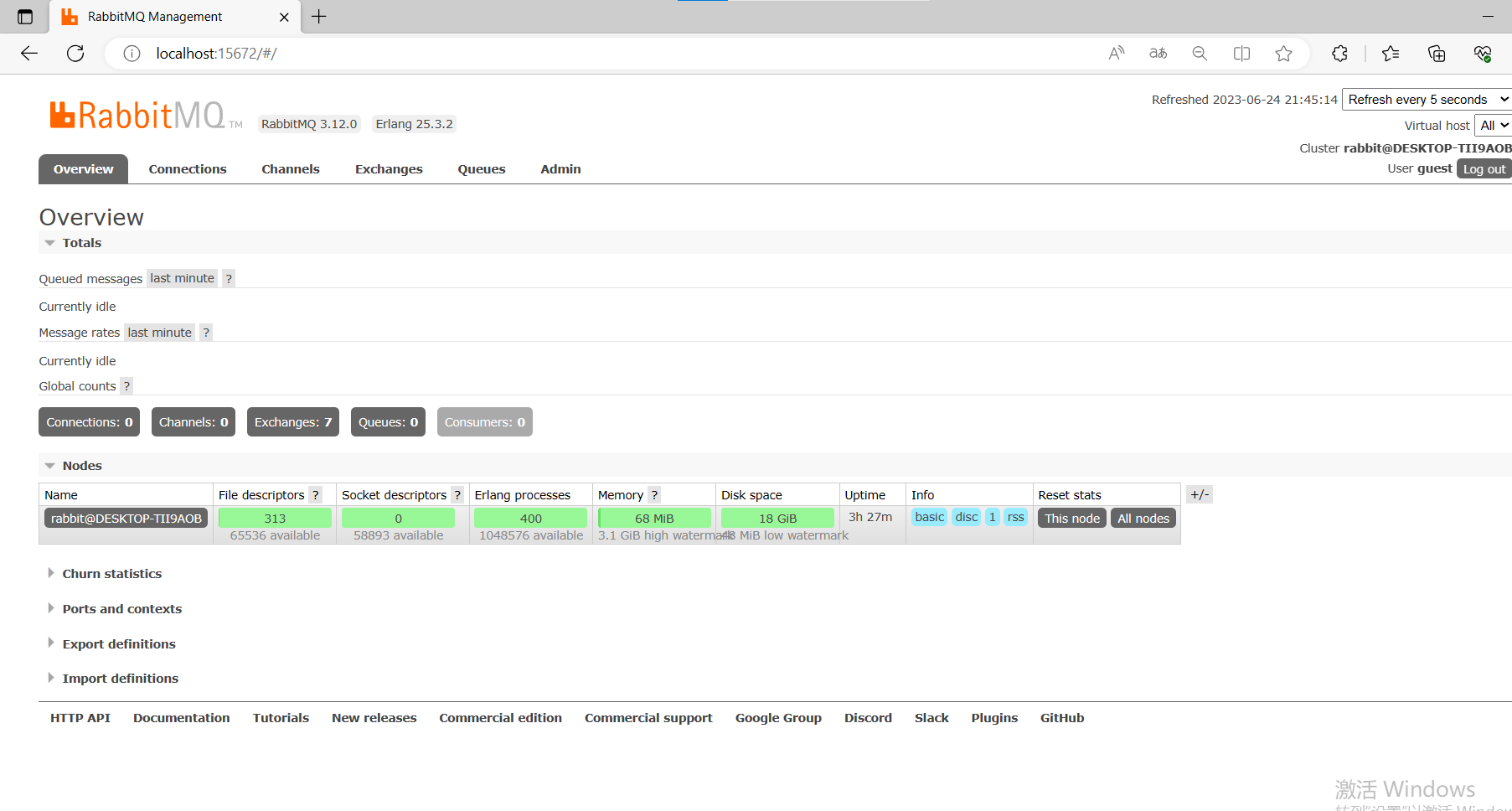Open the collections icon
Screen dimensions: 1512x811
pos(1437,54)
